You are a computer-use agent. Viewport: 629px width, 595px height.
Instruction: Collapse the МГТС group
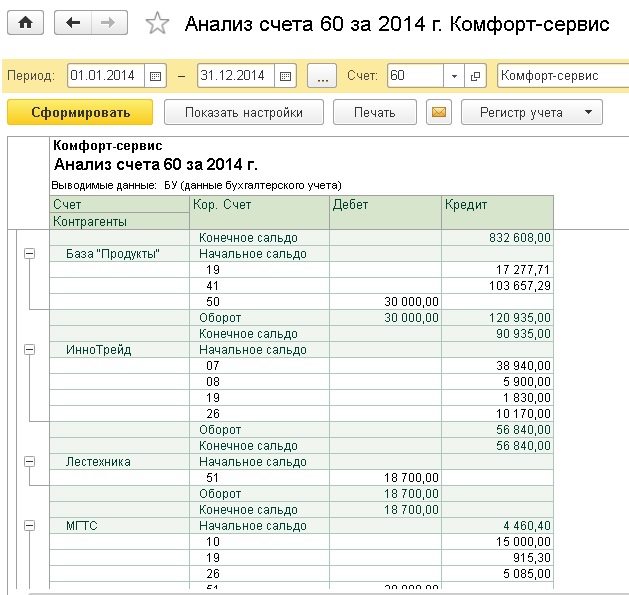(x=29, y=526)
